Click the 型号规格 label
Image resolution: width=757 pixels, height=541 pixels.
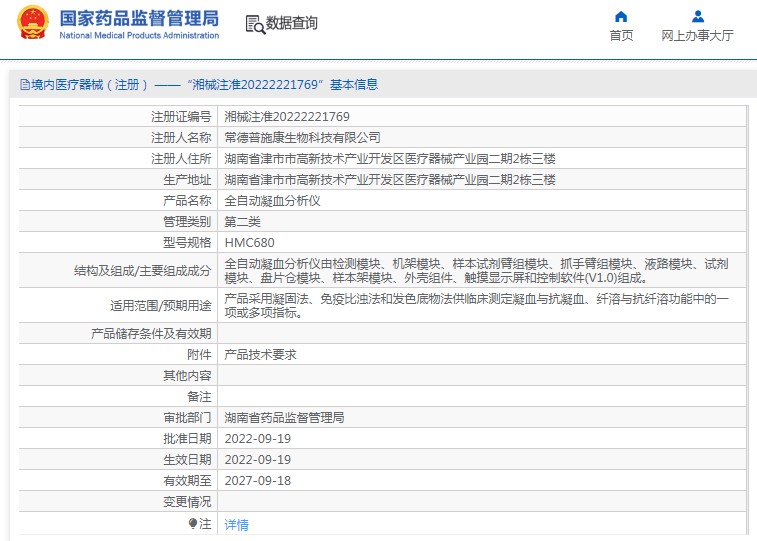tap(187, 243)
